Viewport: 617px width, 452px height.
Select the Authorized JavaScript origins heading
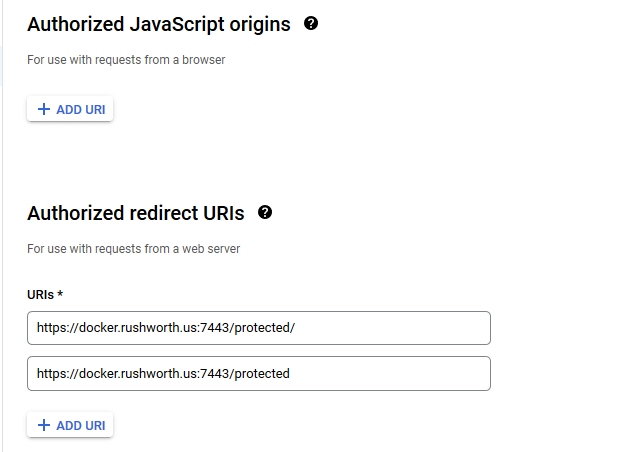pyautogui.click(x=159, y=24)
